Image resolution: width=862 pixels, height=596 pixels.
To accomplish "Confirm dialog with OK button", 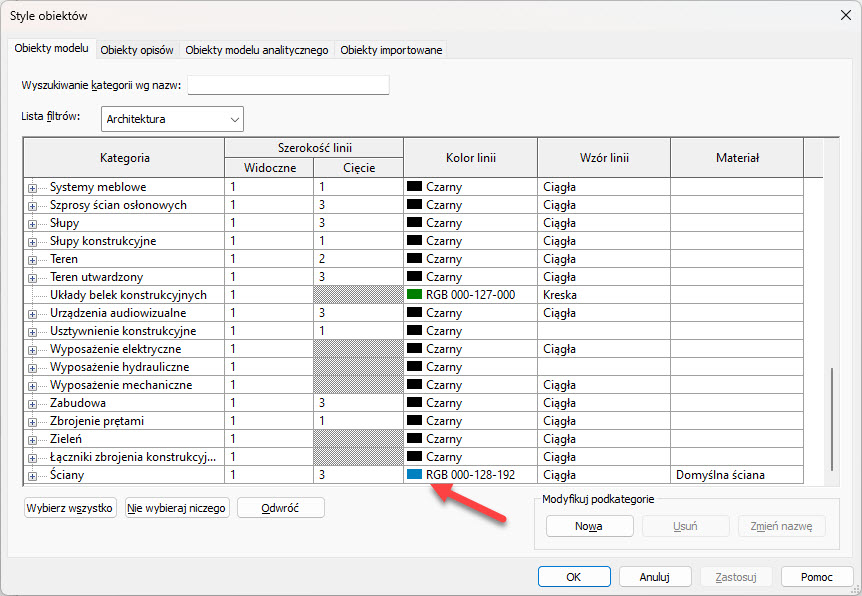I will 573,577.
